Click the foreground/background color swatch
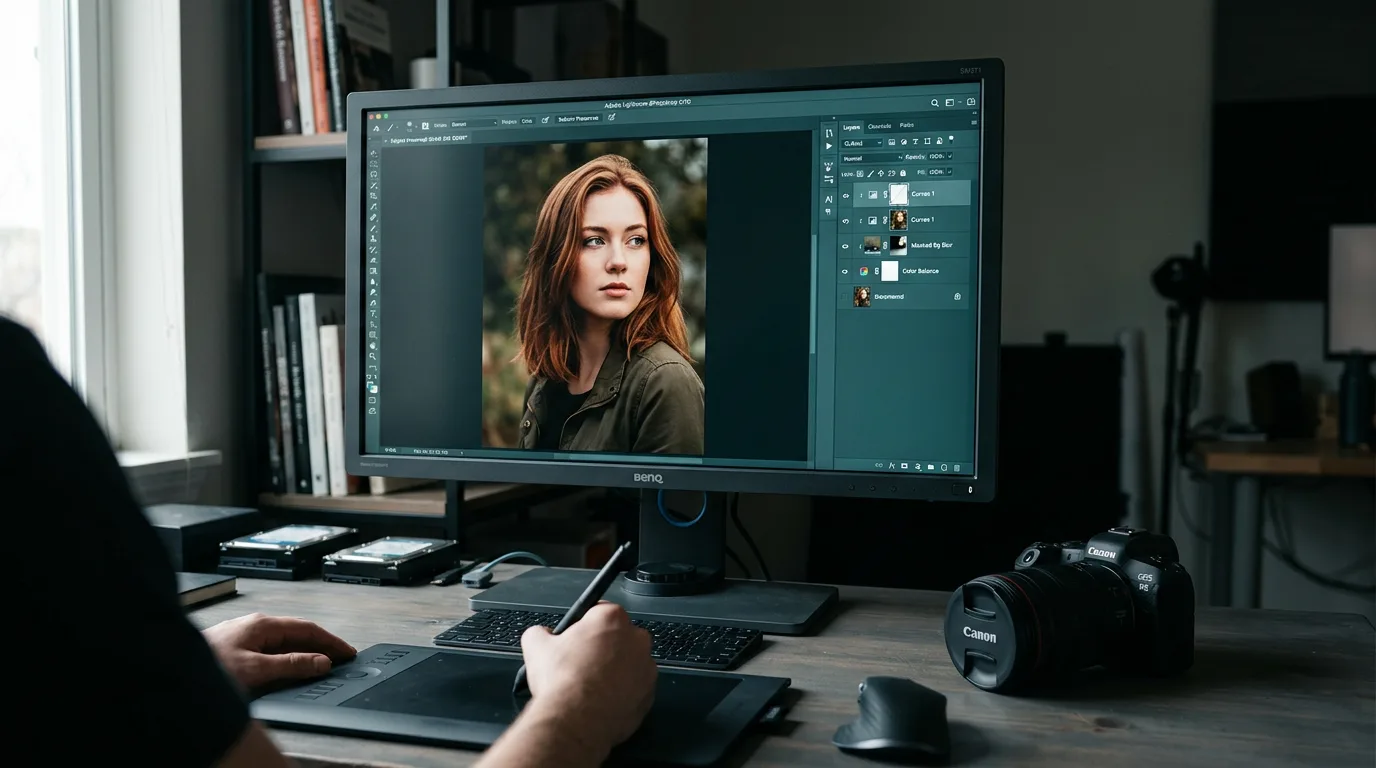Image resolution: width=1376 pixels, height=768 pixels. coord(373,387)
